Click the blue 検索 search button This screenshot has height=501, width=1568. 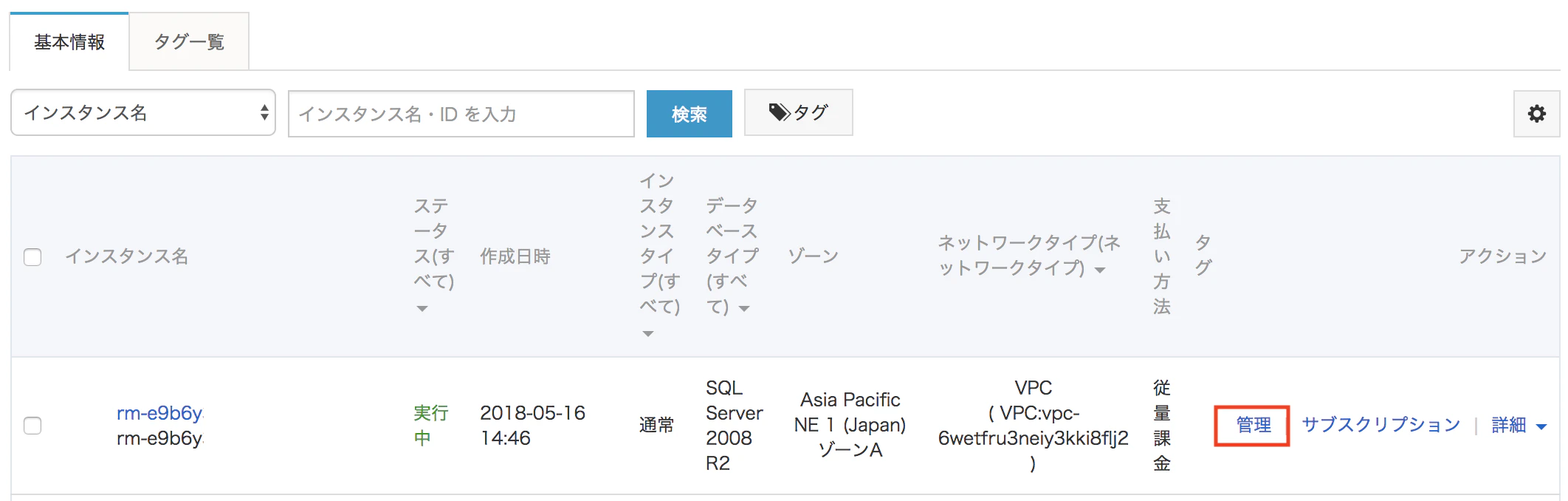689,114
